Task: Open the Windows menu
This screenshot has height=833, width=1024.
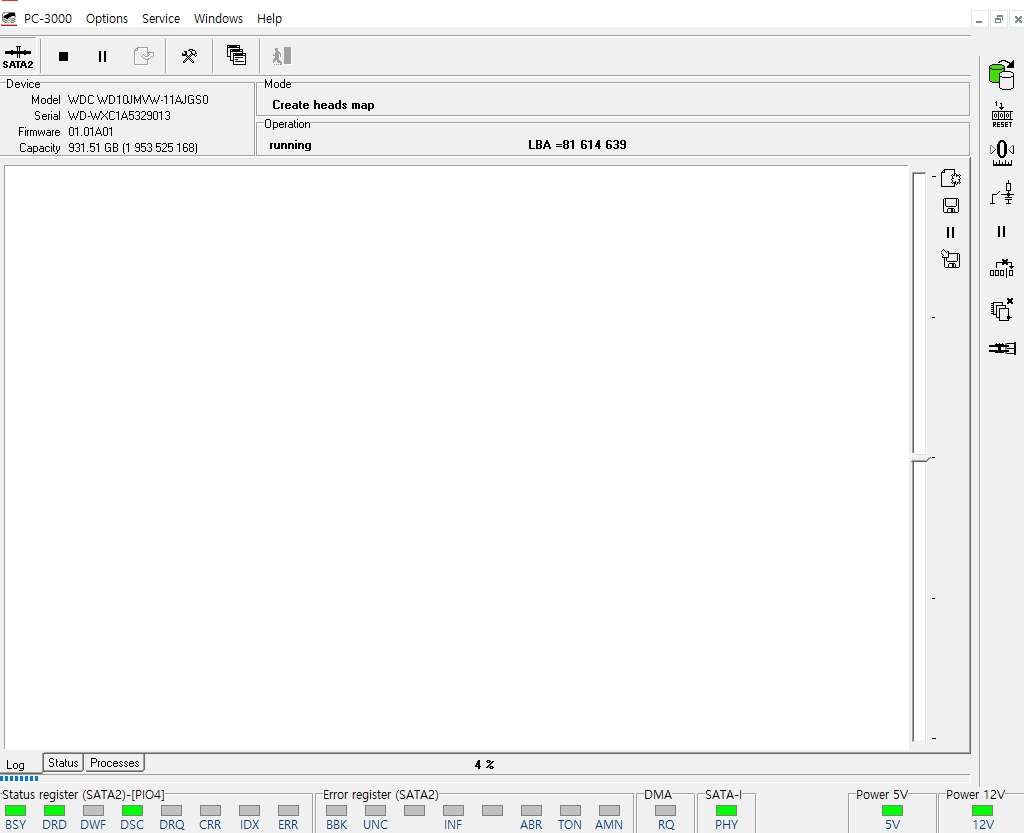Action: pos(218,18)
